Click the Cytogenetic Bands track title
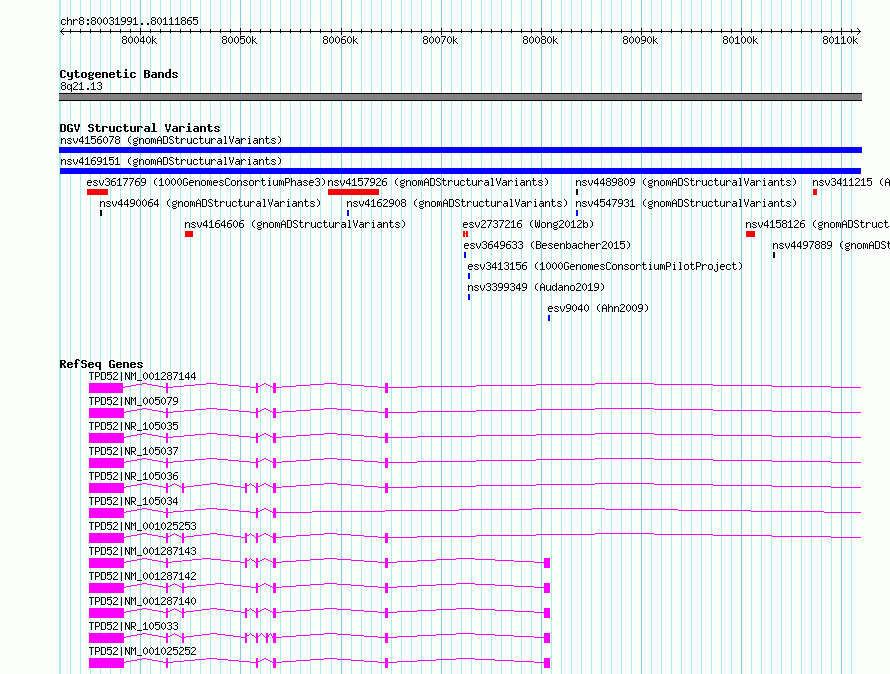Viewport: 890px width, 674px height. click(119, 74)
